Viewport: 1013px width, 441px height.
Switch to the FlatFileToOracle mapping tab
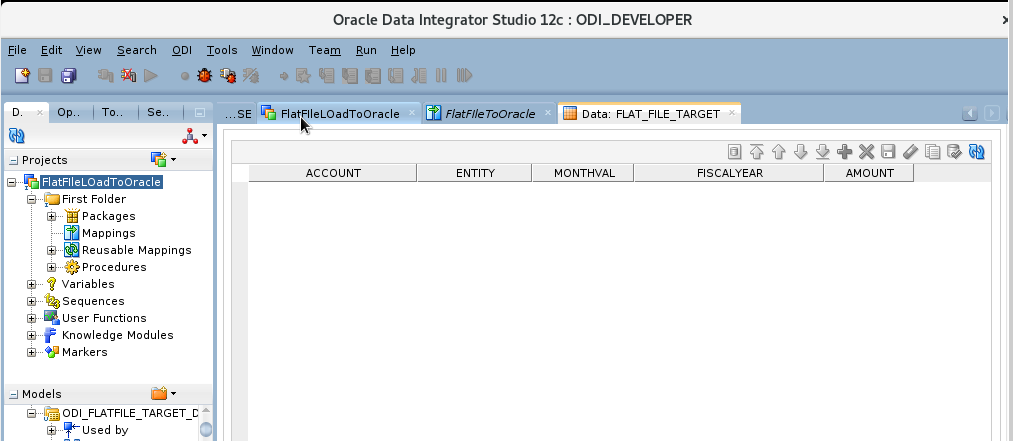pos(490,114)
